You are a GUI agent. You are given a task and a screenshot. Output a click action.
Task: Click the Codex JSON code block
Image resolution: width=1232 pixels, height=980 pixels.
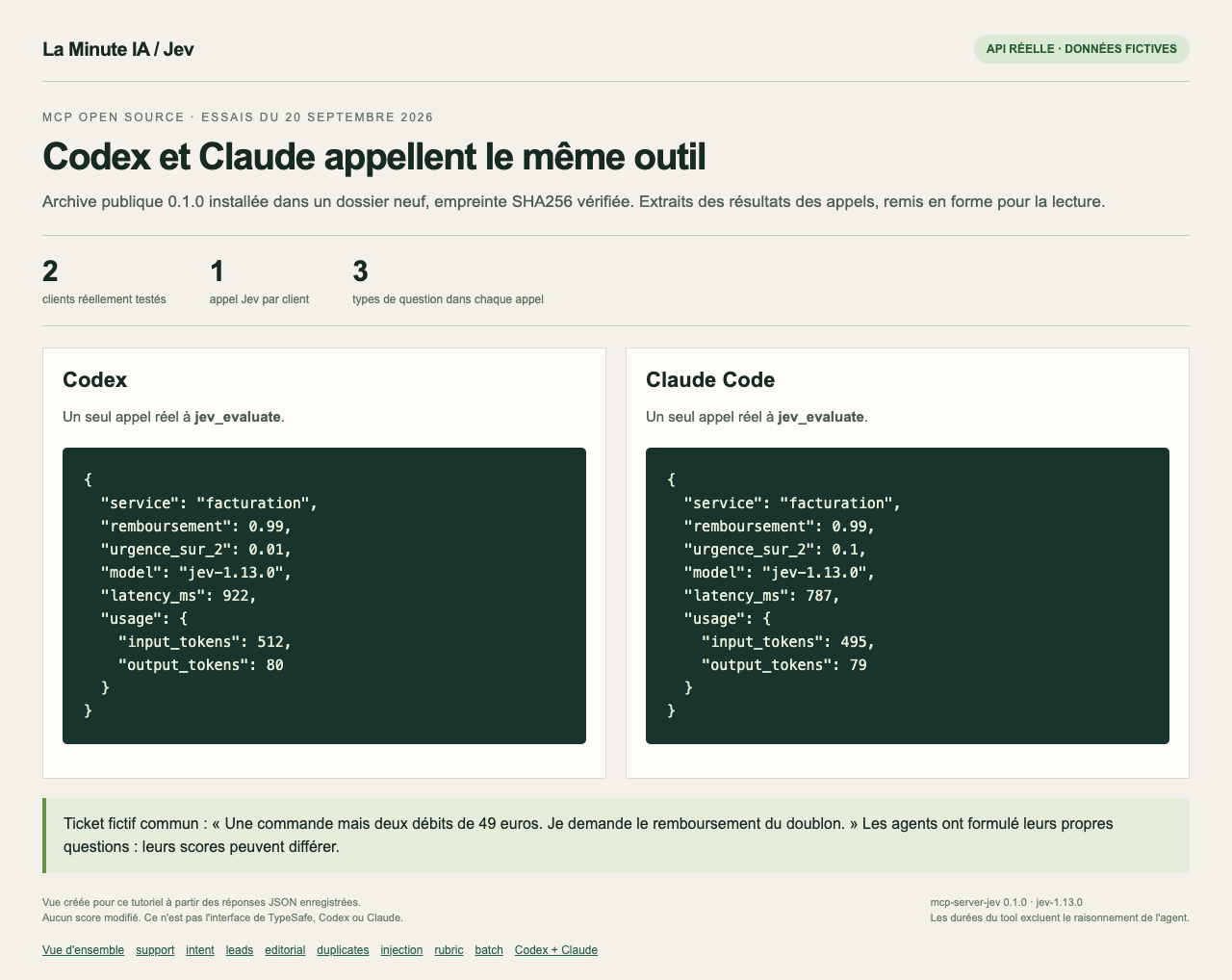(x=324, y=596)
